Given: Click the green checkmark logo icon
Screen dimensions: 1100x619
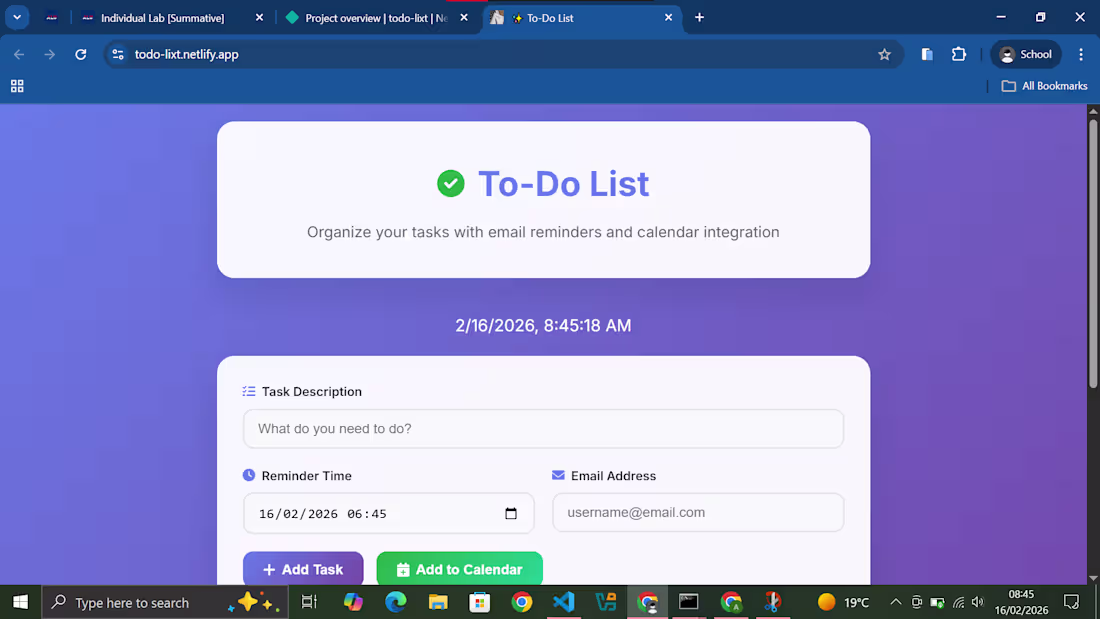Looking at the screenshot, I should 451,184.
